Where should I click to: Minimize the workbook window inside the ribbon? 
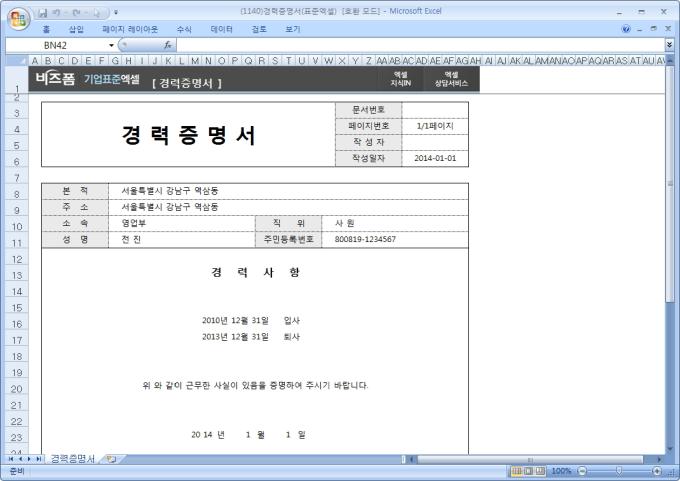point(640,29)
